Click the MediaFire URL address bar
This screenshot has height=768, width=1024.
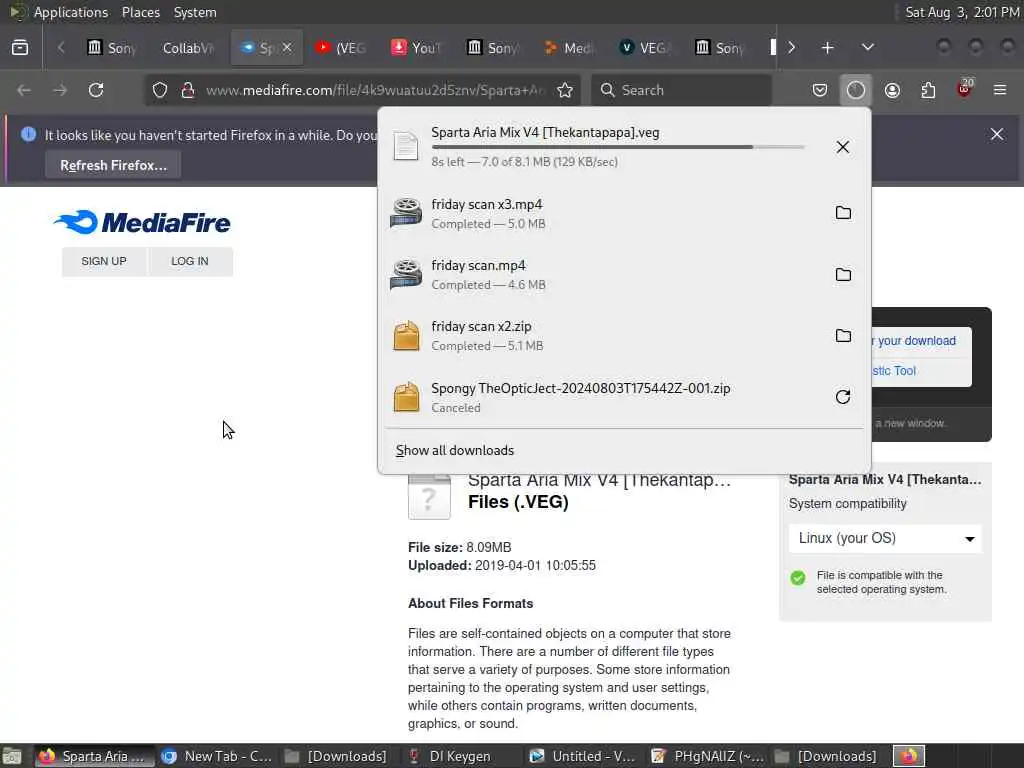click(x=374, y=90)
